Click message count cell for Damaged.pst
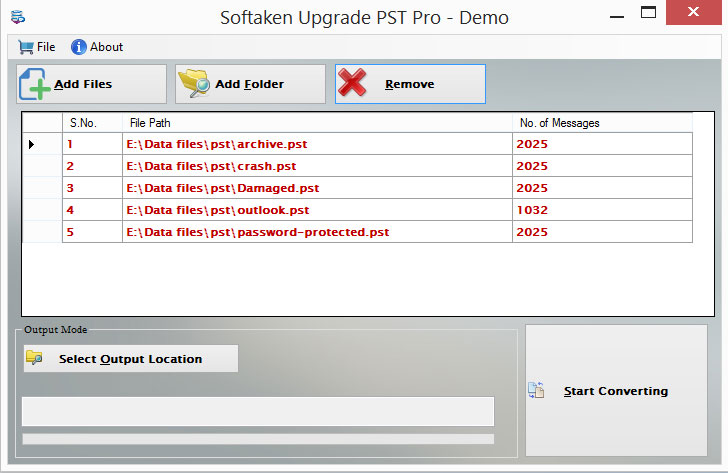The image size is (728, 473). point(602,188)
